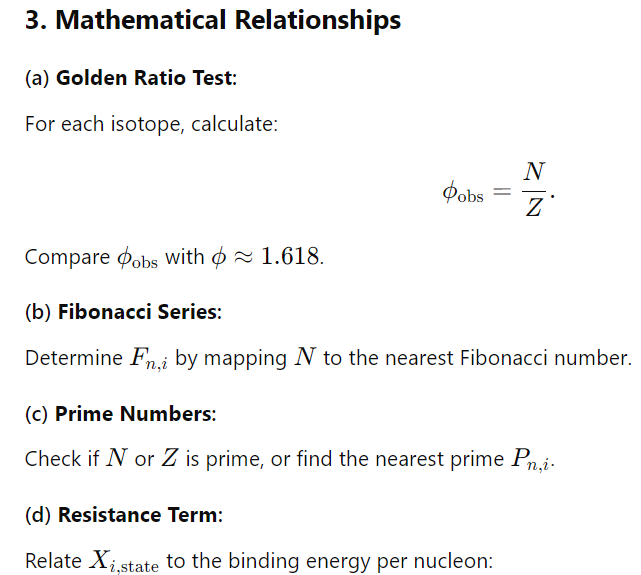
Task: Click the phi-obs equals N over Z equation
Action: click(498, 189)
